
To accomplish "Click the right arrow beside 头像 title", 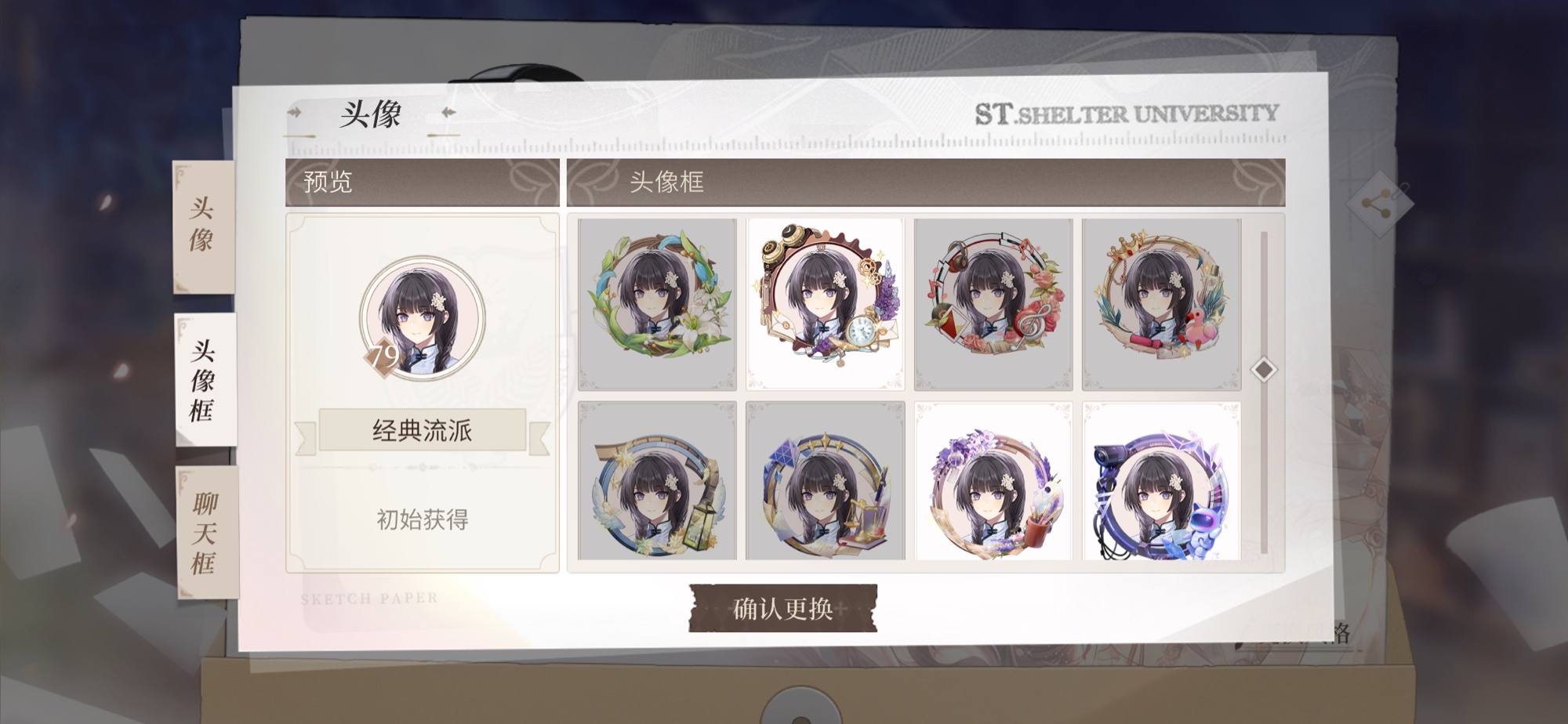I will tap(448, 113).
